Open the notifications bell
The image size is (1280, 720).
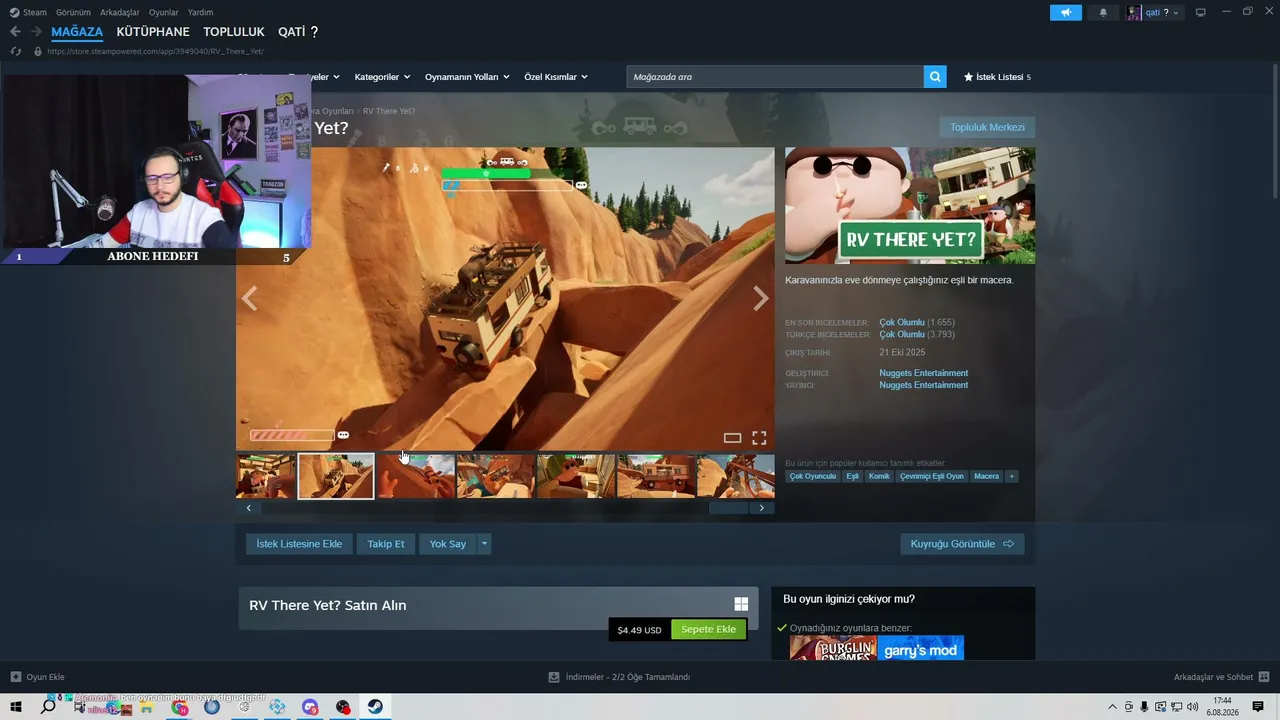(x=1103, y=12)
